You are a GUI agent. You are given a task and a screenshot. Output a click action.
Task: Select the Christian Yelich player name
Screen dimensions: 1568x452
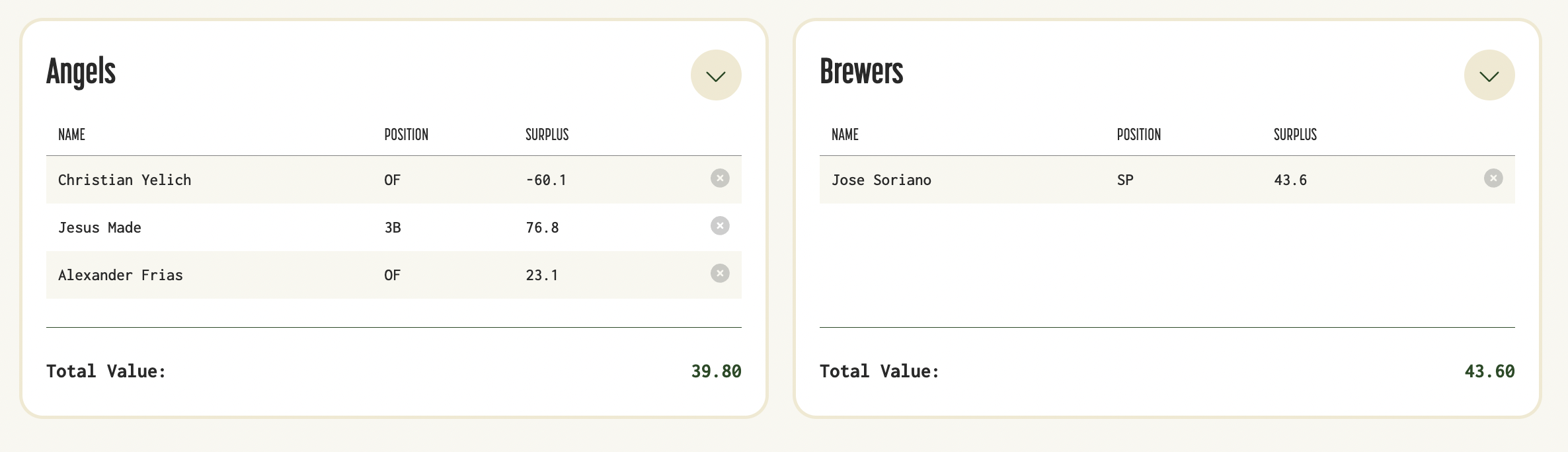pos(124,180)
